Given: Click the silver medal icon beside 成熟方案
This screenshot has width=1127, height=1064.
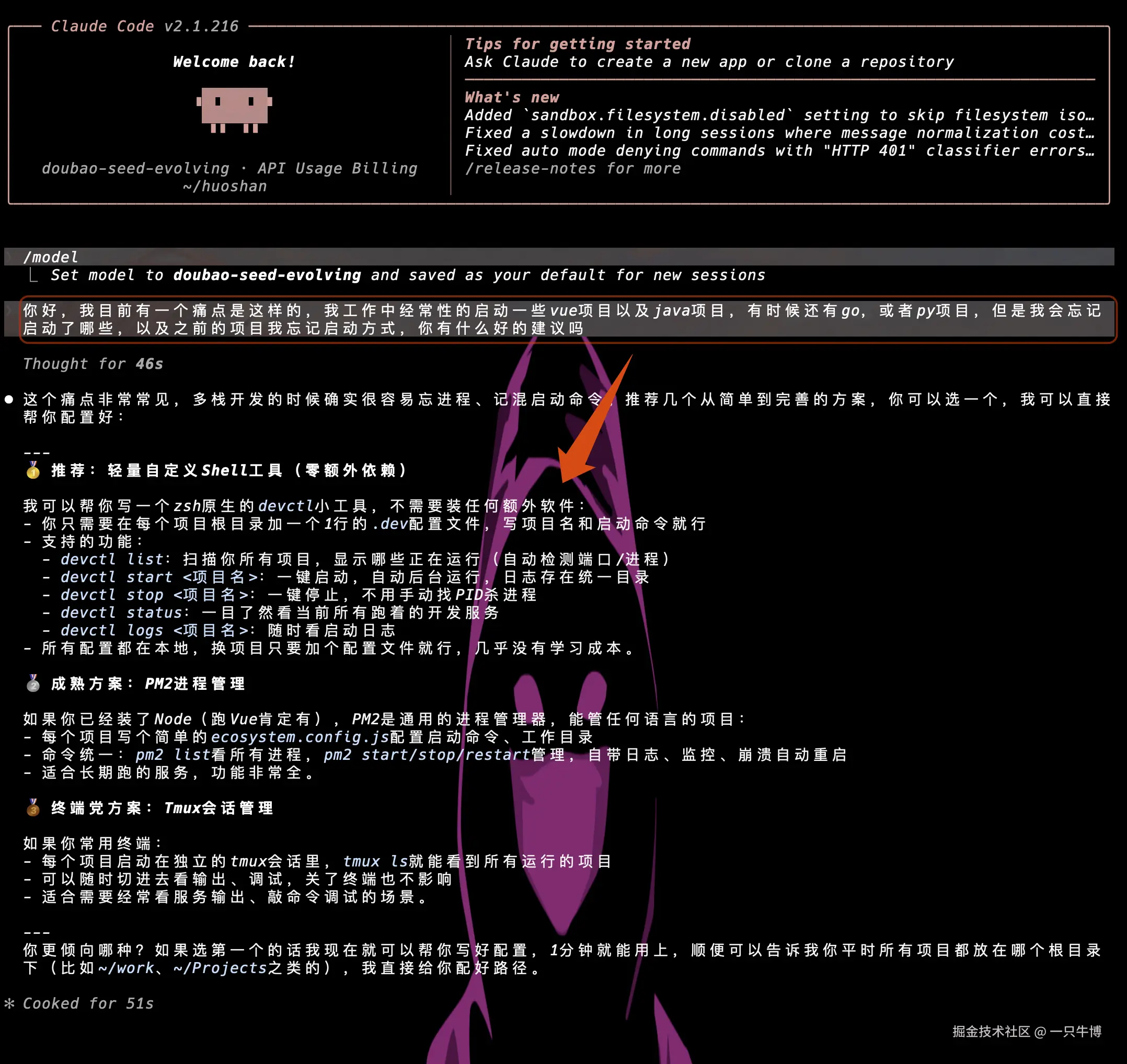Looking at the screenshot, I should (33, 683).
